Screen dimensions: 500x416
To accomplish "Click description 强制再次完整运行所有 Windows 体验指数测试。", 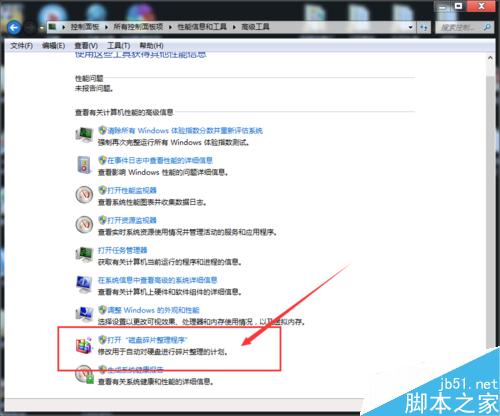I will point(174,142).
